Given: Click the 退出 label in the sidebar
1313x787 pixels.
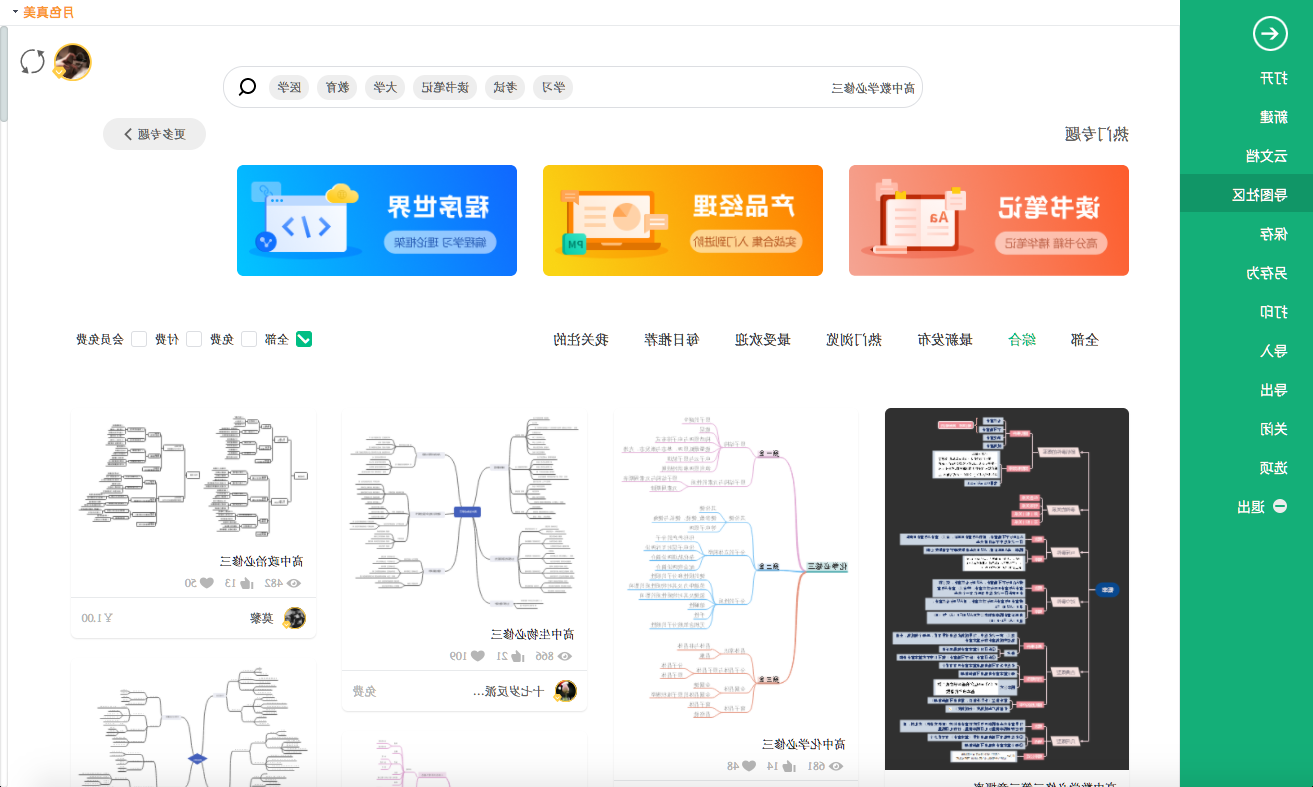Looking at the screenshot, I should point(1251,507).
